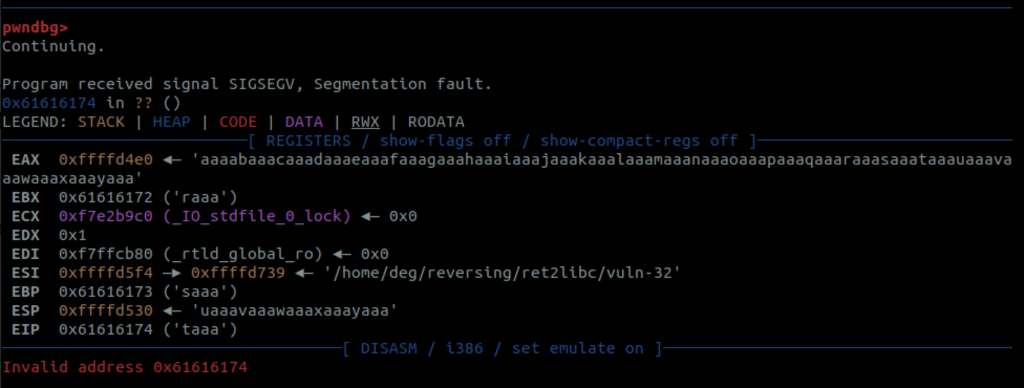Click the ESP address 0xffffd530
The height and width of the screenshot is (388, 1024).
click(x=106, y=311)
